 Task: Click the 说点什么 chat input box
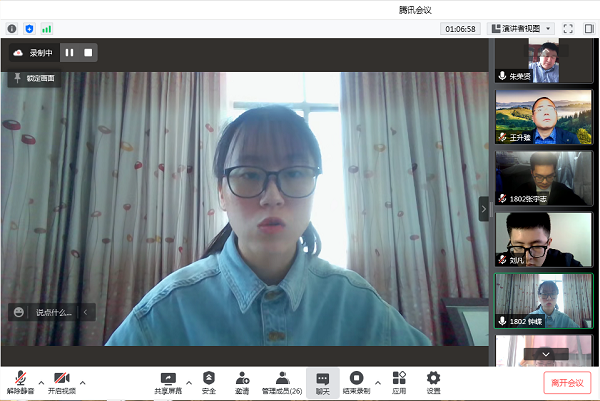(53, 312)
